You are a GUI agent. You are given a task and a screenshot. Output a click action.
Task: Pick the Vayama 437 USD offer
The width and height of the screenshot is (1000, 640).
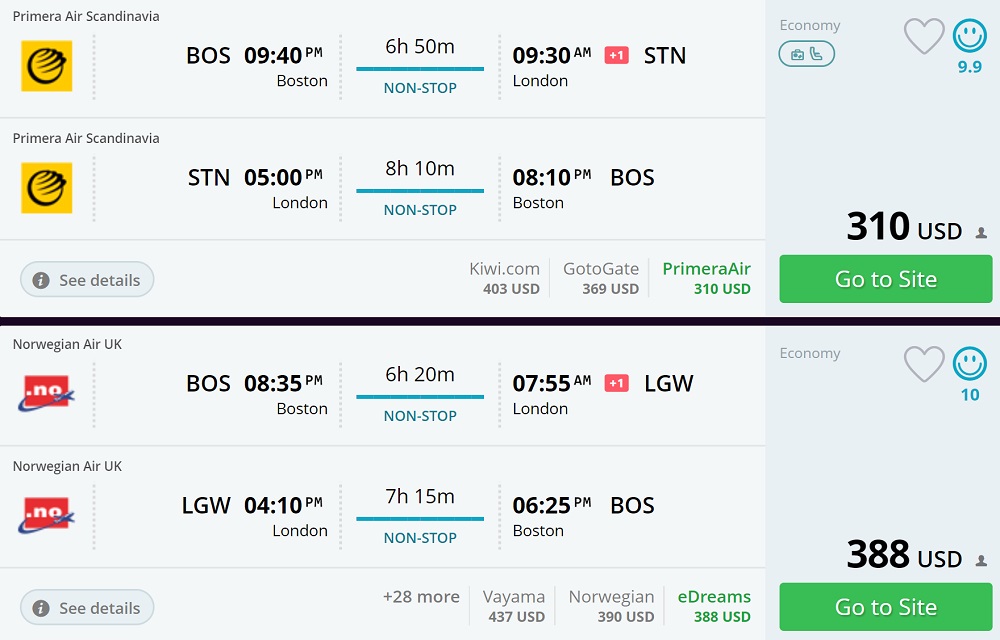[516, 606]
